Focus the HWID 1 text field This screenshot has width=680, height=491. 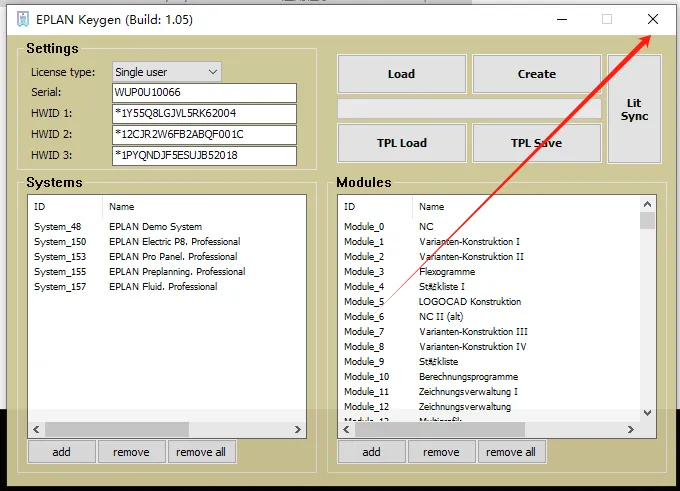tap(204, 114)
